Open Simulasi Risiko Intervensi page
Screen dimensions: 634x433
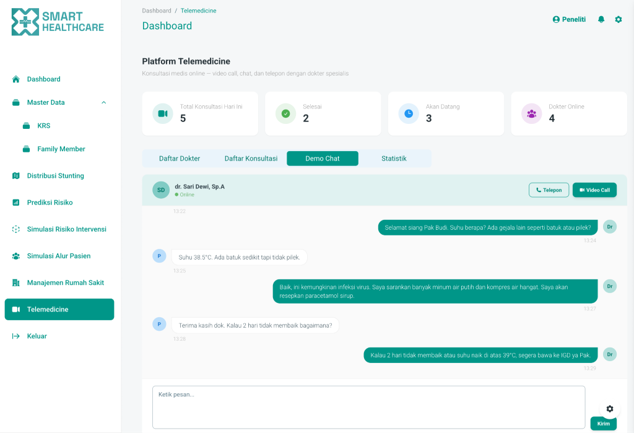pos(67,229)
